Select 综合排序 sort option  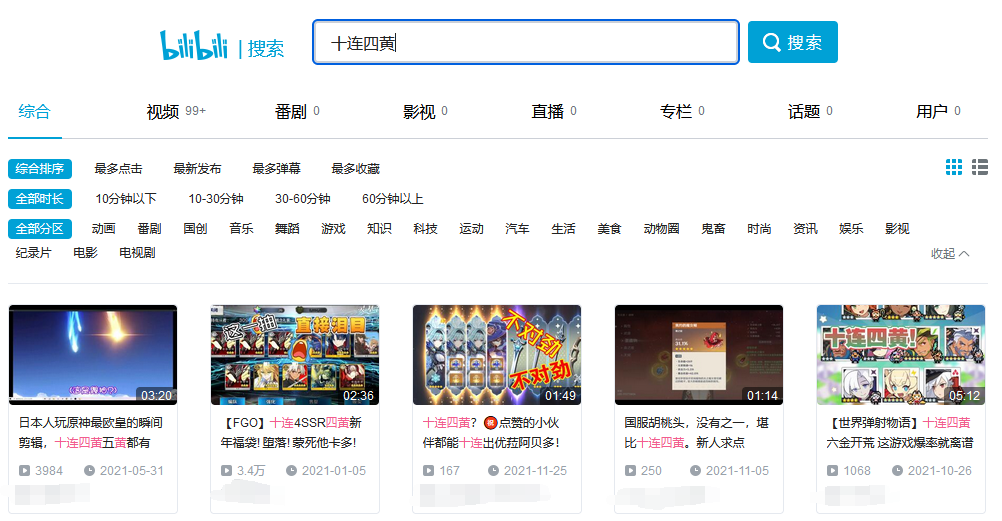pos(40,169)
